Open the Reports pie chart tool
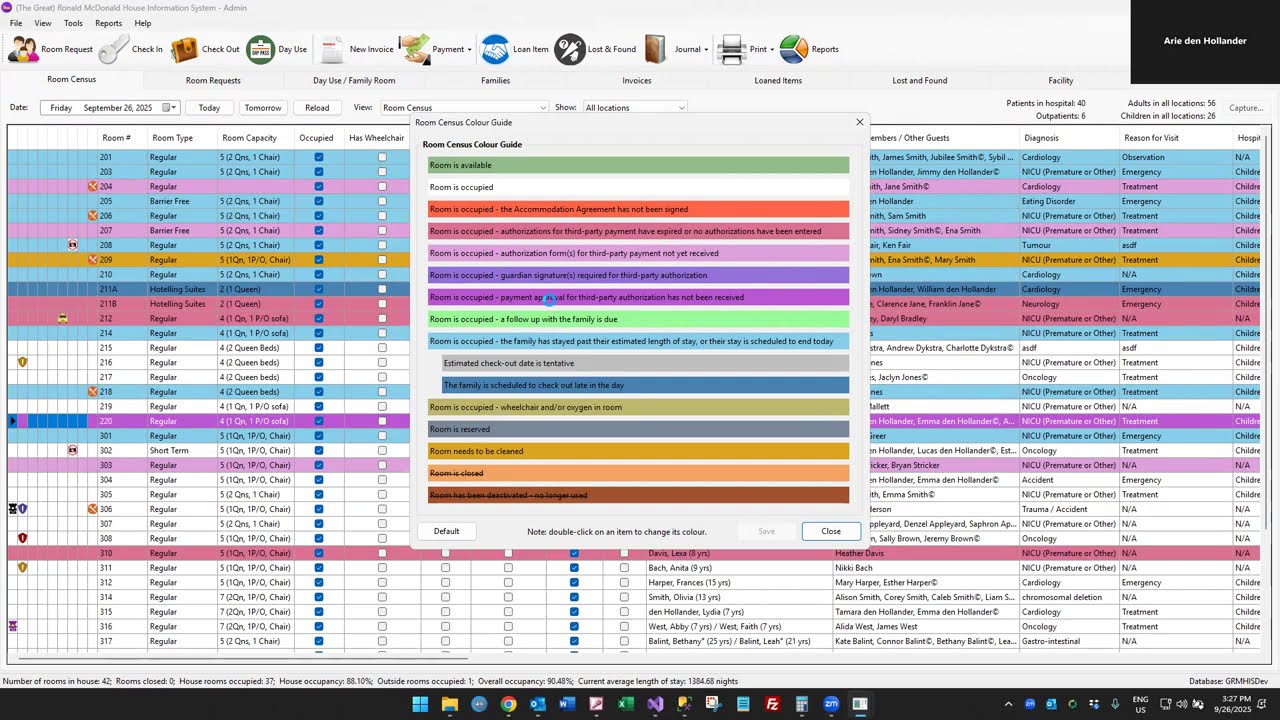 [809, 49]
